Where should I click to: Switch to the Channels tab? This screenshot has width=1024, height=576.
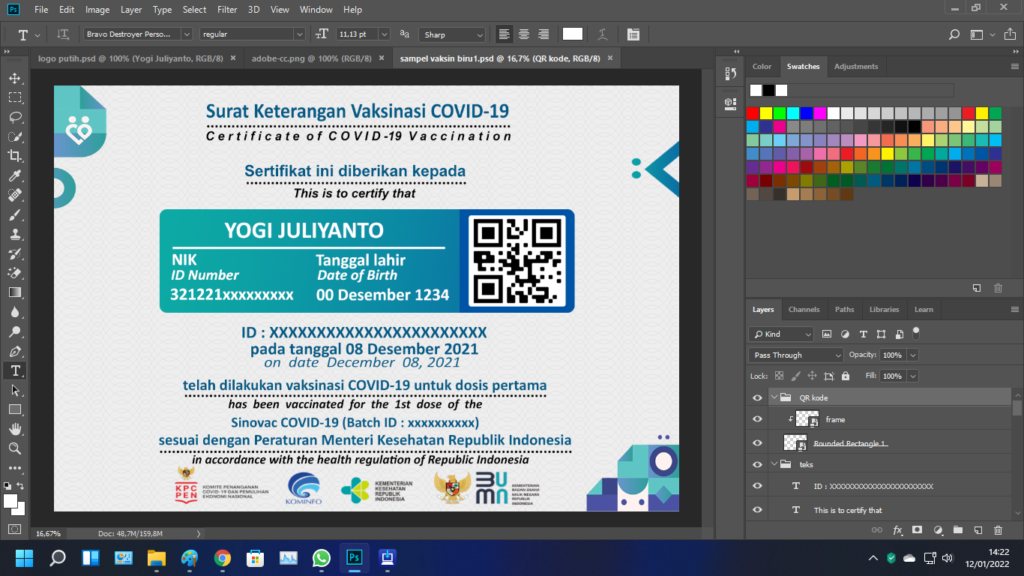(x=804, y=309)
